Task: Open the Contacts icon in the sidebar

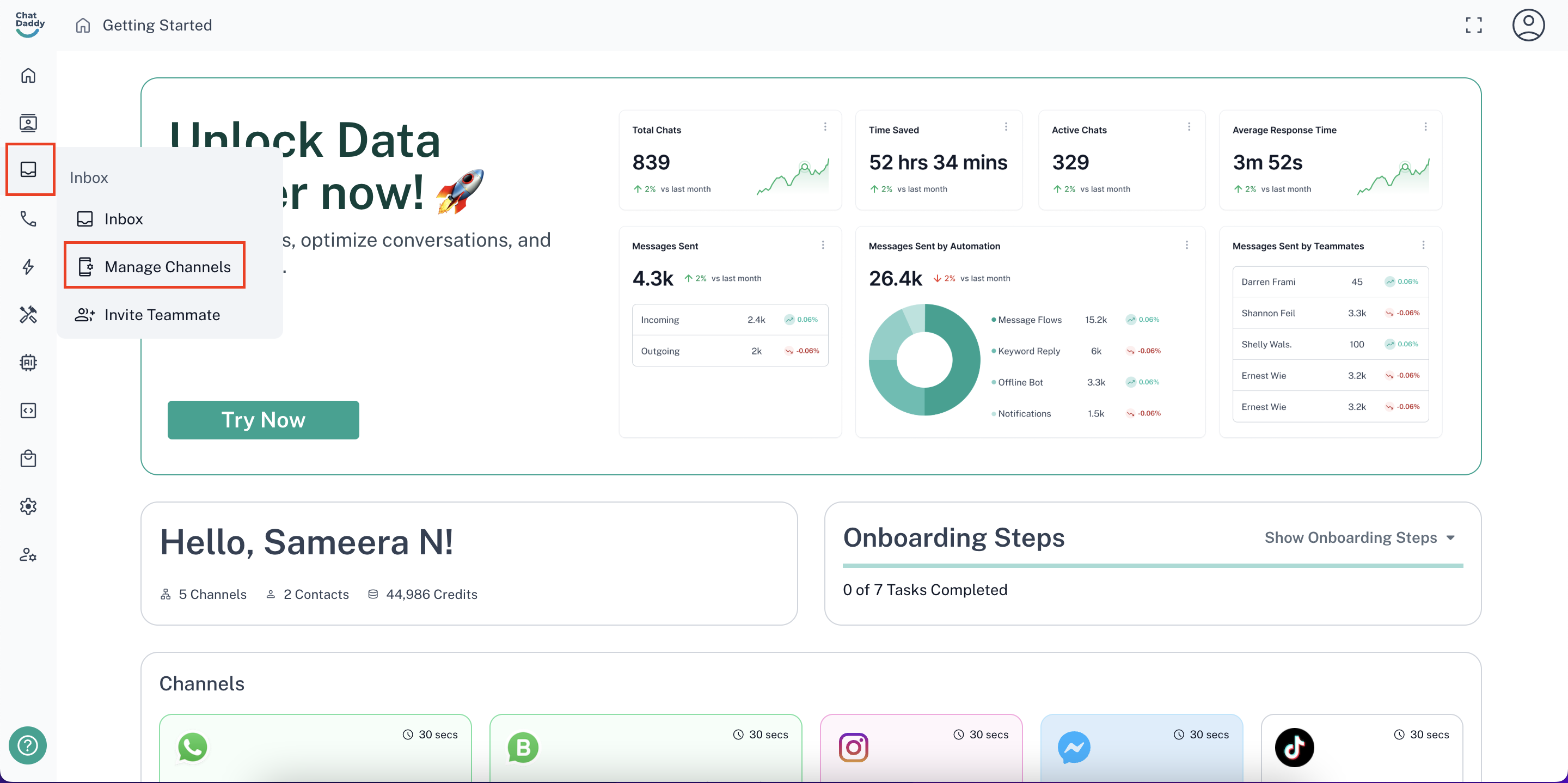Action: coord(28,123)
